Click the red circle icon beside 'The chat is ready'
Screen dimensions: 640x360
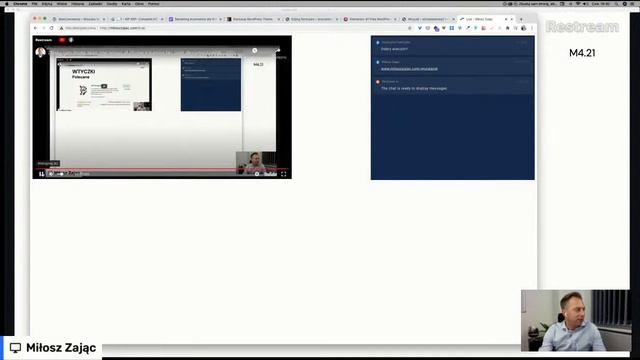coord(378,82)
